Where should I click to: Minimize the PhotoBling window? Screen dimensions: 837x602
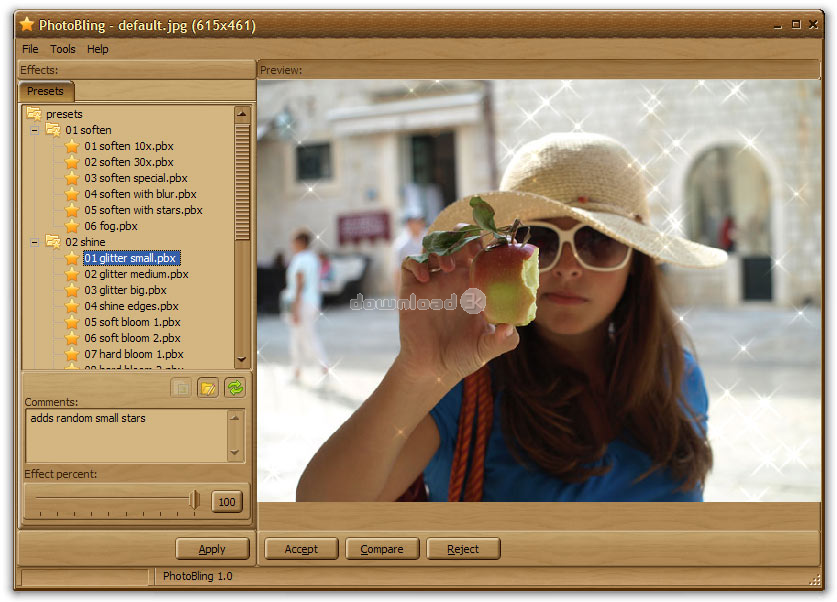point(778,25)
